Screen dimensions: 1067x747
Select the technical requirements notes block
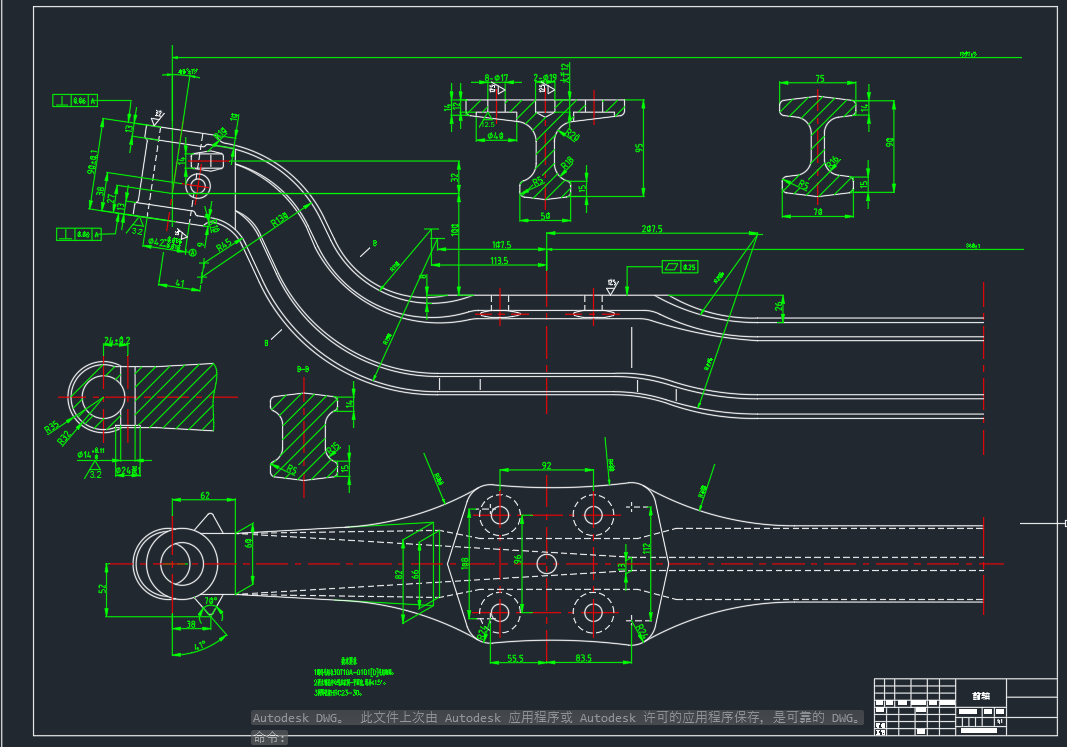coord(354,677)
